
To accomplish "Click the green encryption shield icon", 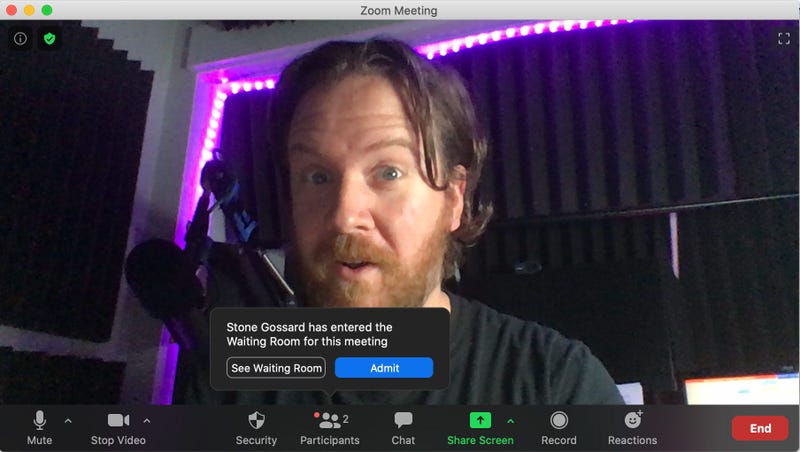I will click(x=49, y=39).
